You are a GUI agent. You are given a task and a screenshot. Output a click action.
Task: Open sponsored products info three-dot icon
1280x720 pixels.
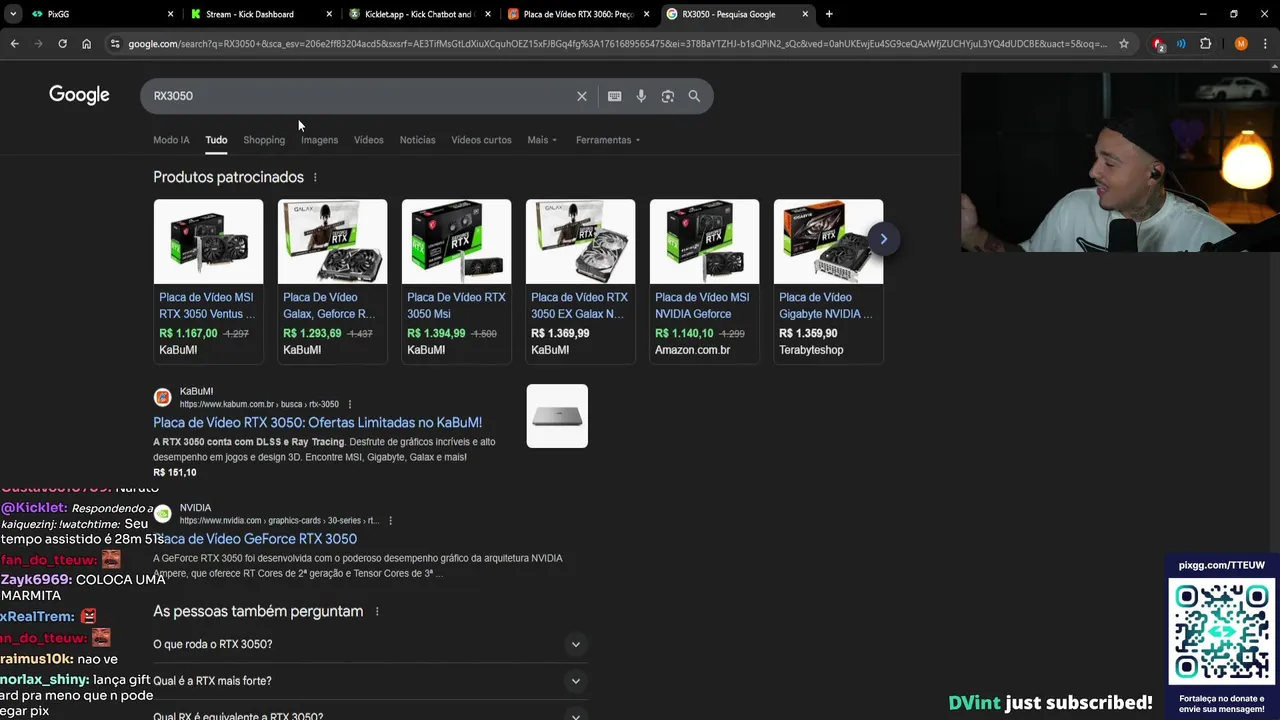tap(315, 177)
